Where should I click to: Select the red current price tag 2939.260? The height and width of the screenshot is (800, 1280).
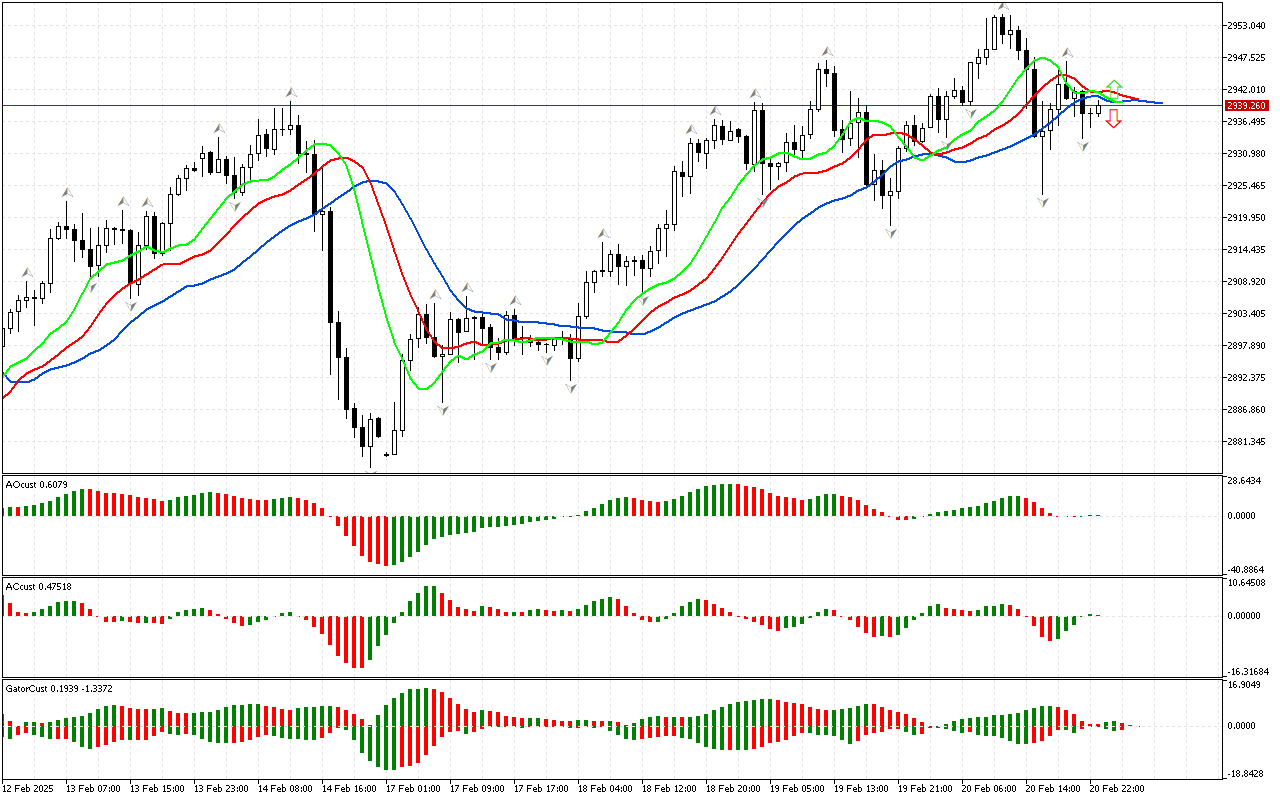click(x=1247, y=105)
